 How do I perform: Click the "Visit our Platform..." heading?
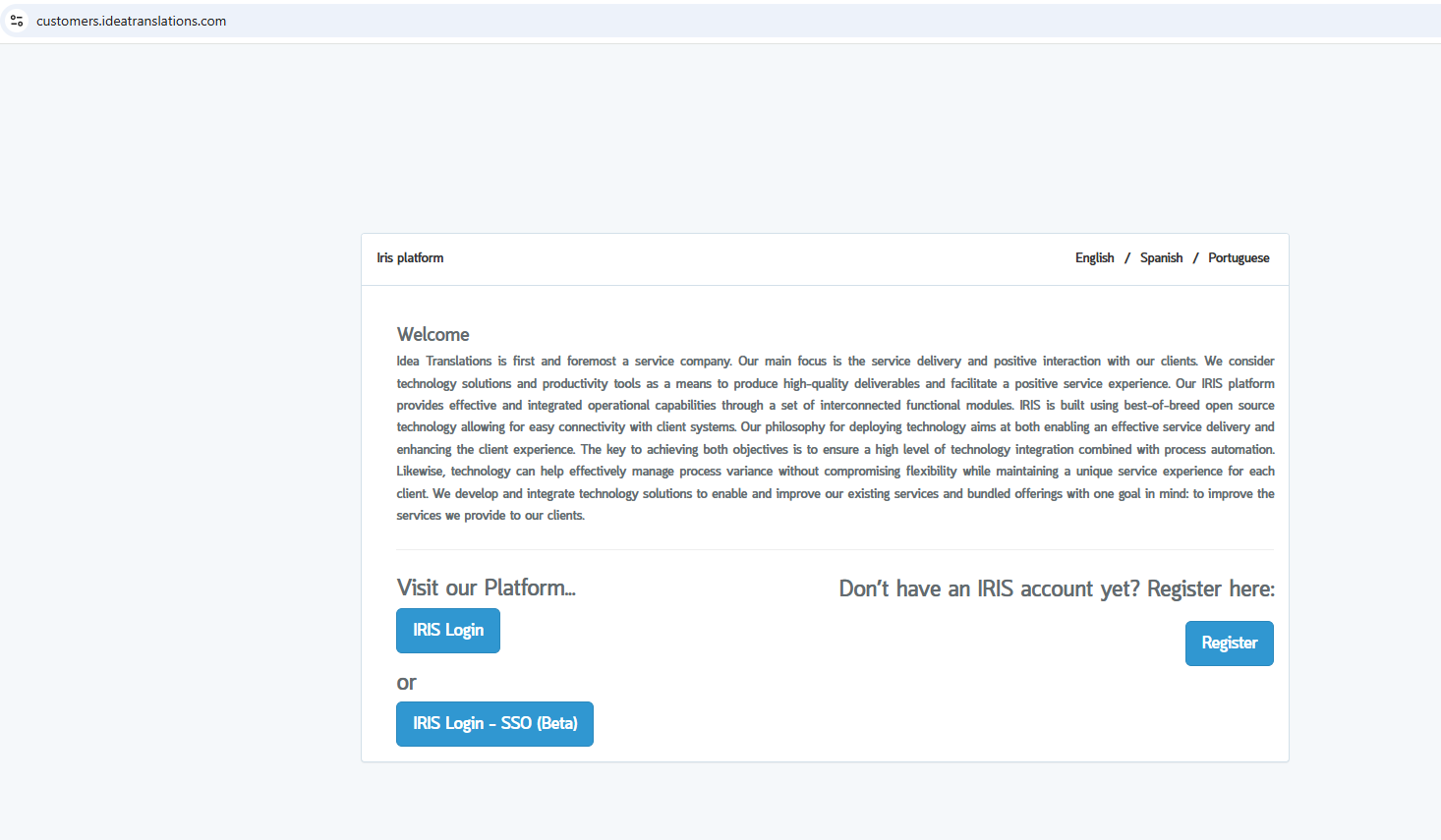coord(486,588)
